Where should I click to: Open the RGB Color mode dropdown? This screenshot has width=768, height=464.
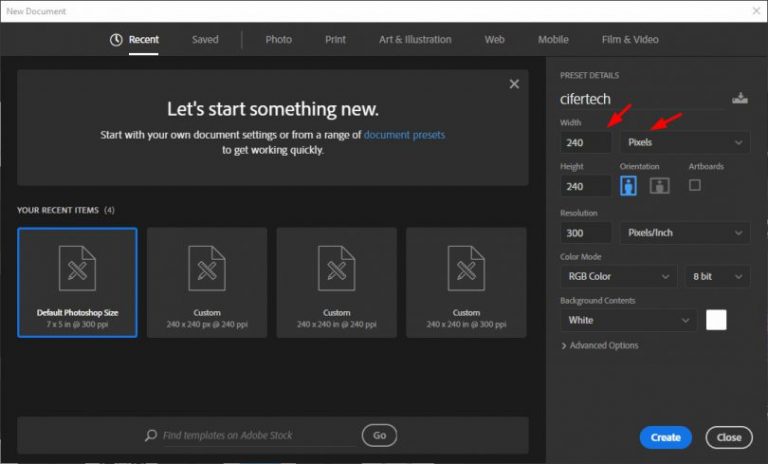(618, 276)
